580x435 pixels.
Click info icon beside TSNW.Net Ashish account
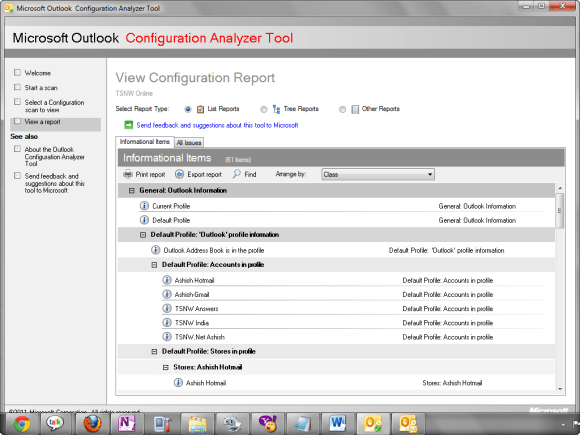pos(167,337)
